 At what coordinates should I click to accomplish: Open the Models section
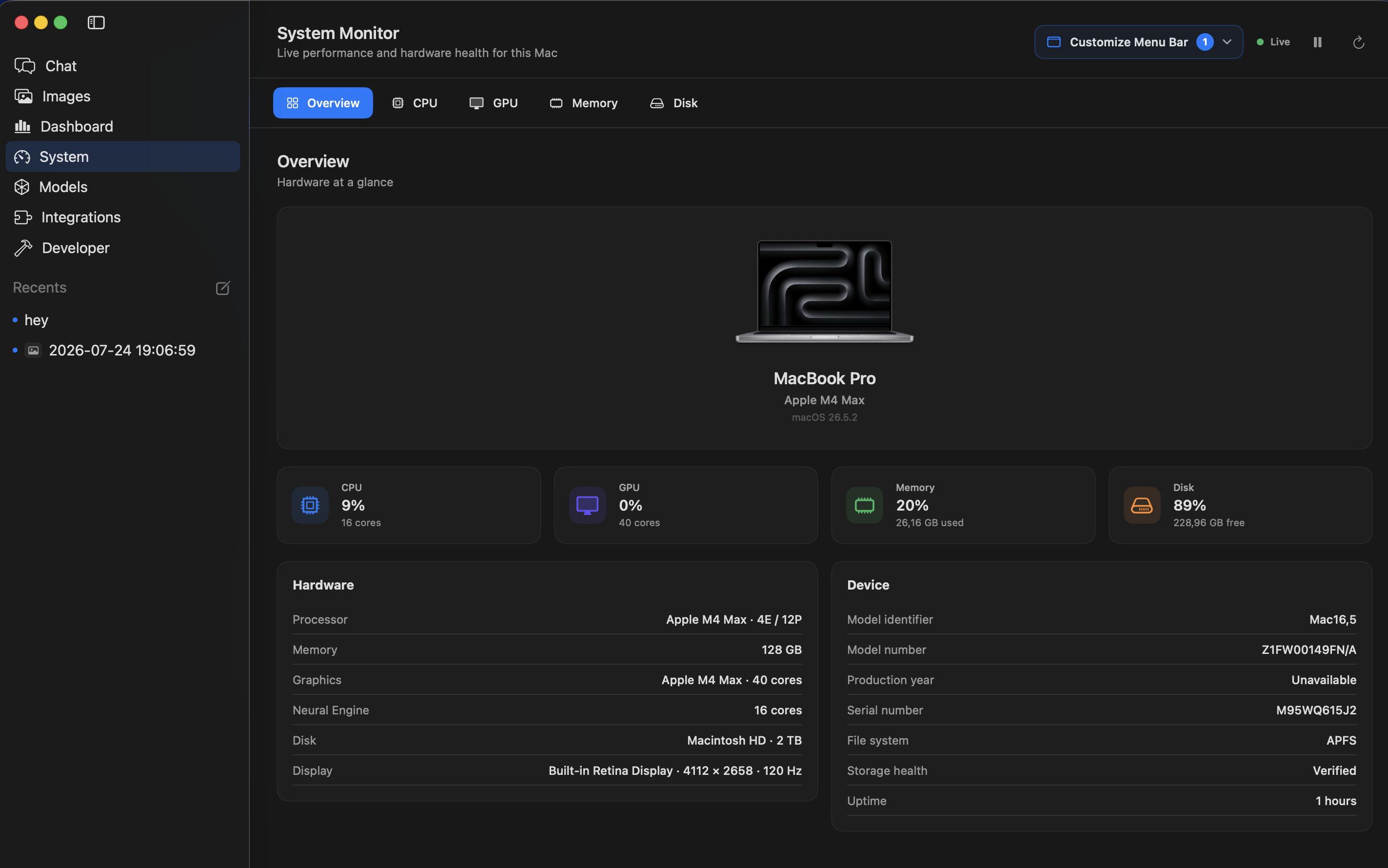(122, 187)
